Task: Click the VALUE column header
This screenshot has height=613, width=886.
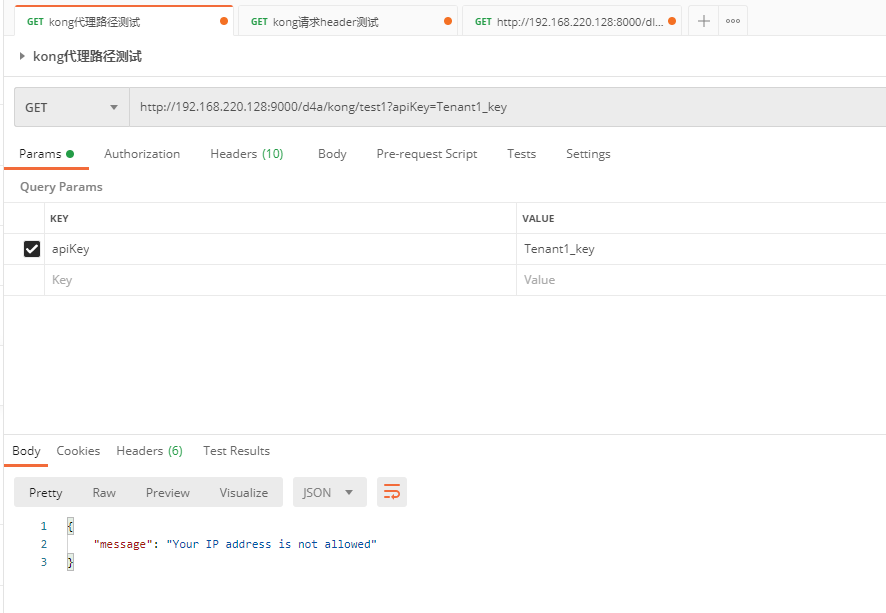Action: click(x=538, y=219)
